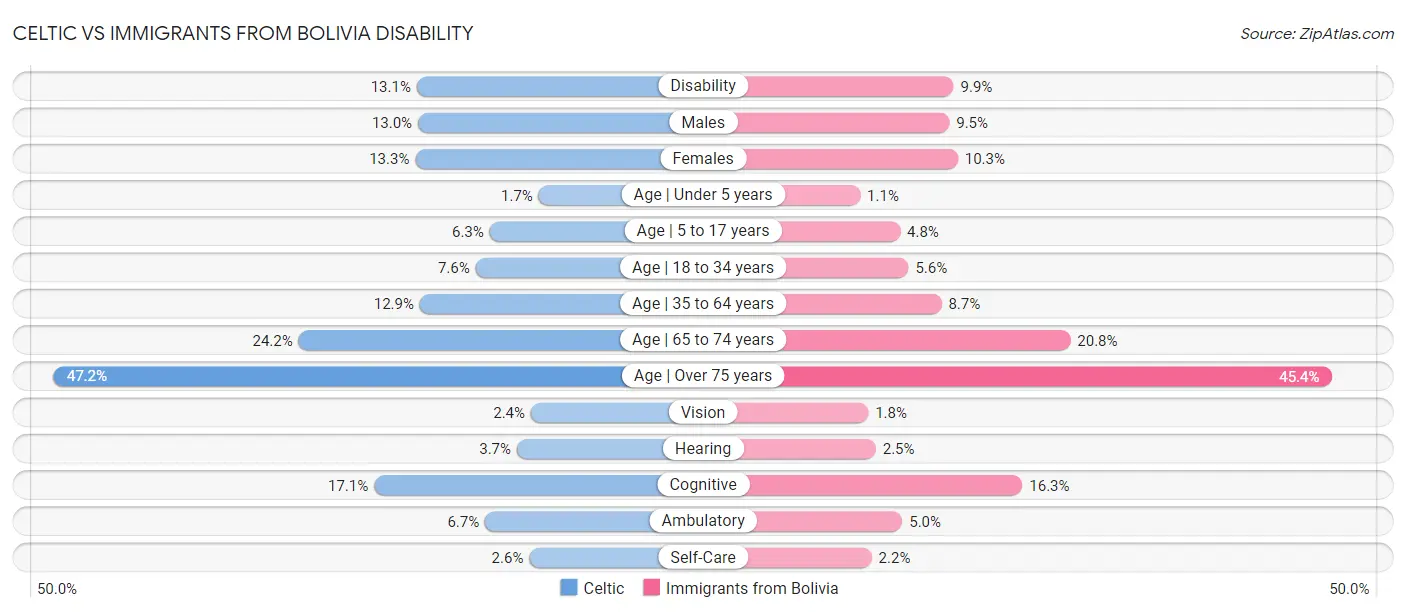This screenshot has width=1406, height=612.
Task: Click the pink Immigrants from Bolivia swatch
Action: point(652,588)
